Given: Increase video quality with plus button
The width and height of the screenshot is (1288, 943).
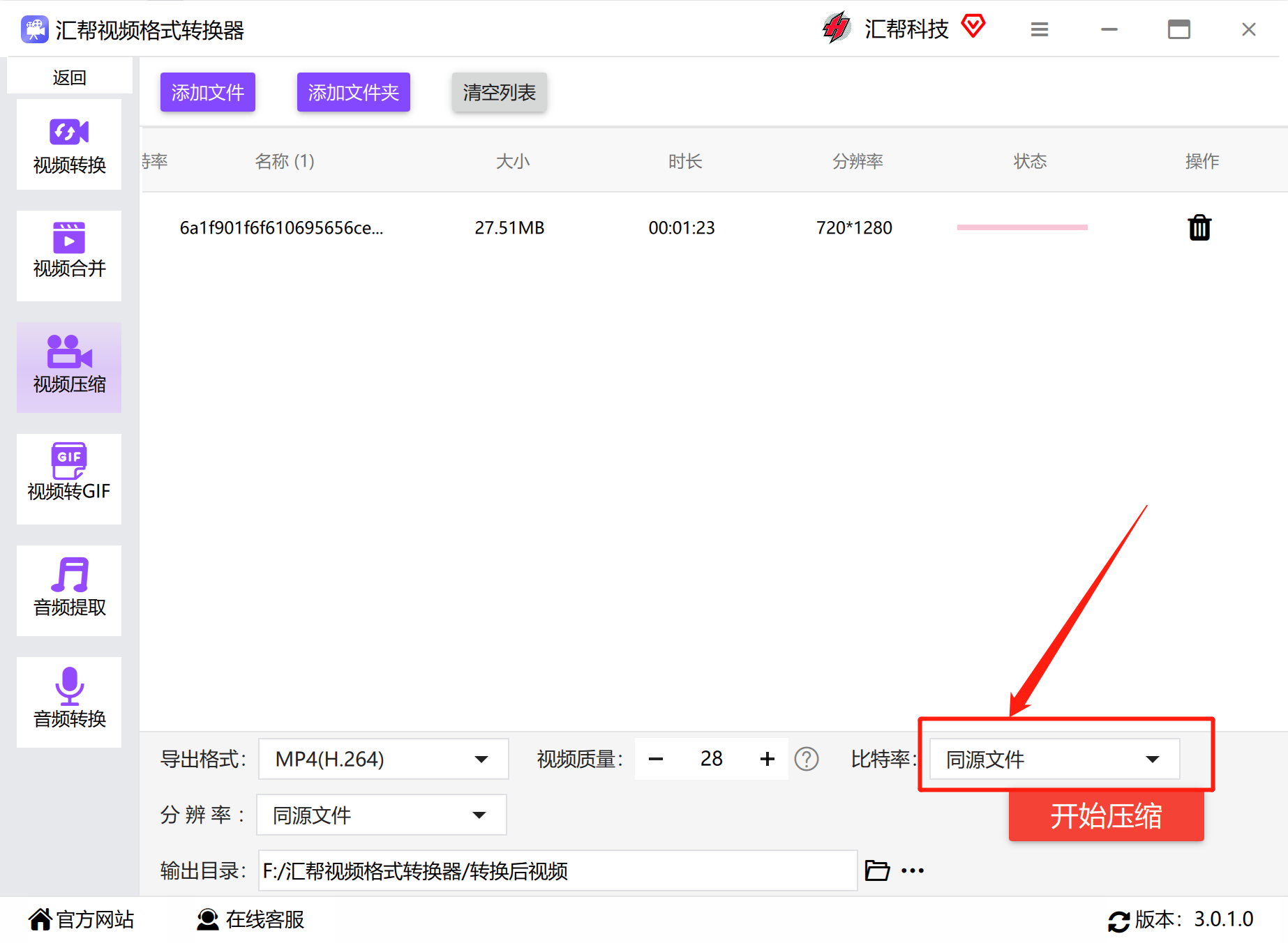Looking at the screenshot, I should 767,759.
